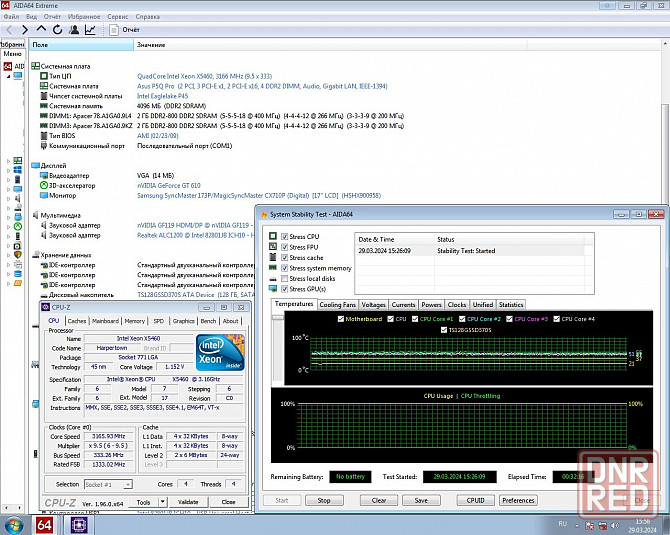
Task: Select the security shield icon in sidebar tree
Action: [x=18, y=255]
